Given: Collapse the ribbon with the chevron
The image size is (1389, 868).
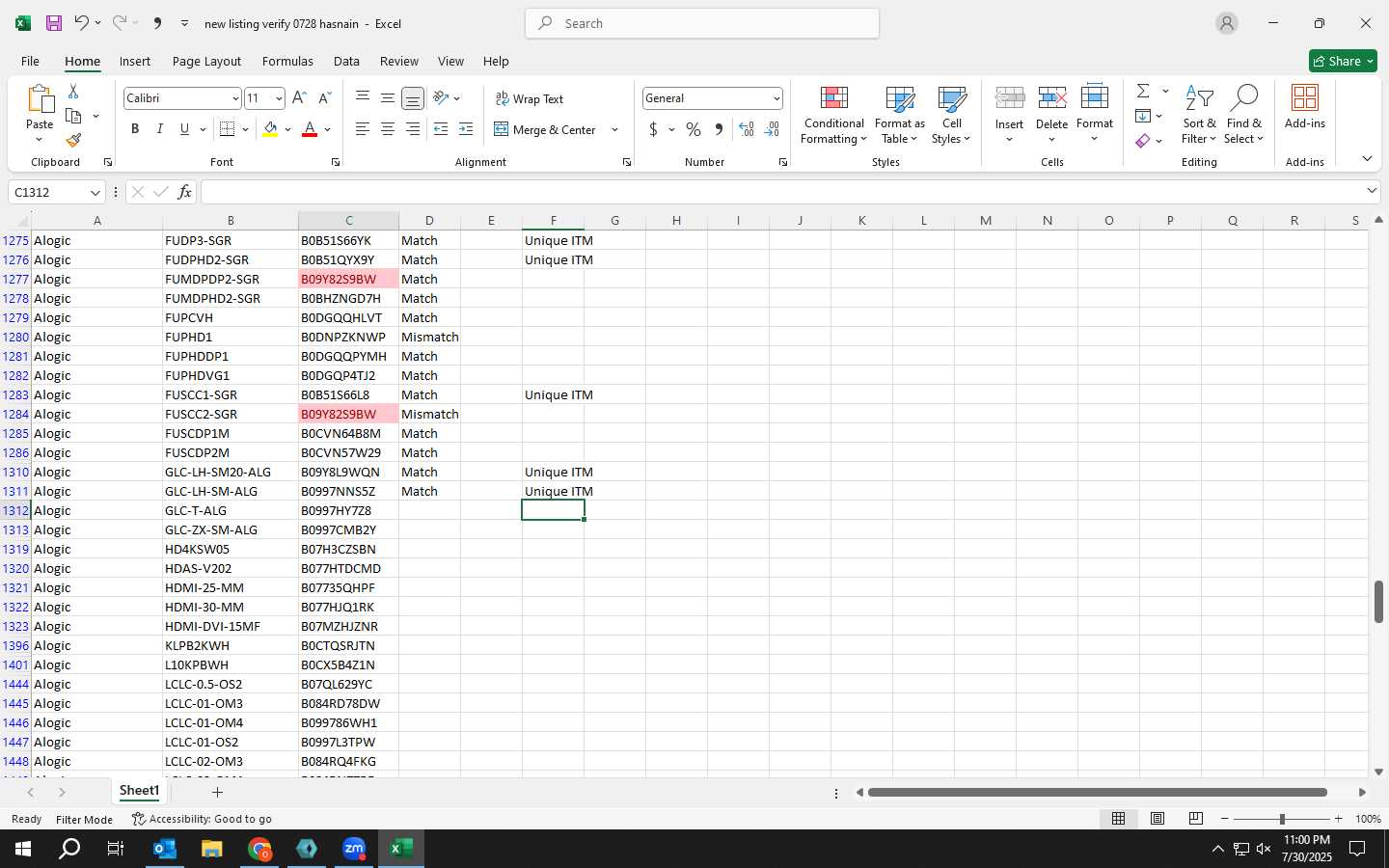Looking at the screenshot, I should pyautogui.click(x=1367, y=159).
